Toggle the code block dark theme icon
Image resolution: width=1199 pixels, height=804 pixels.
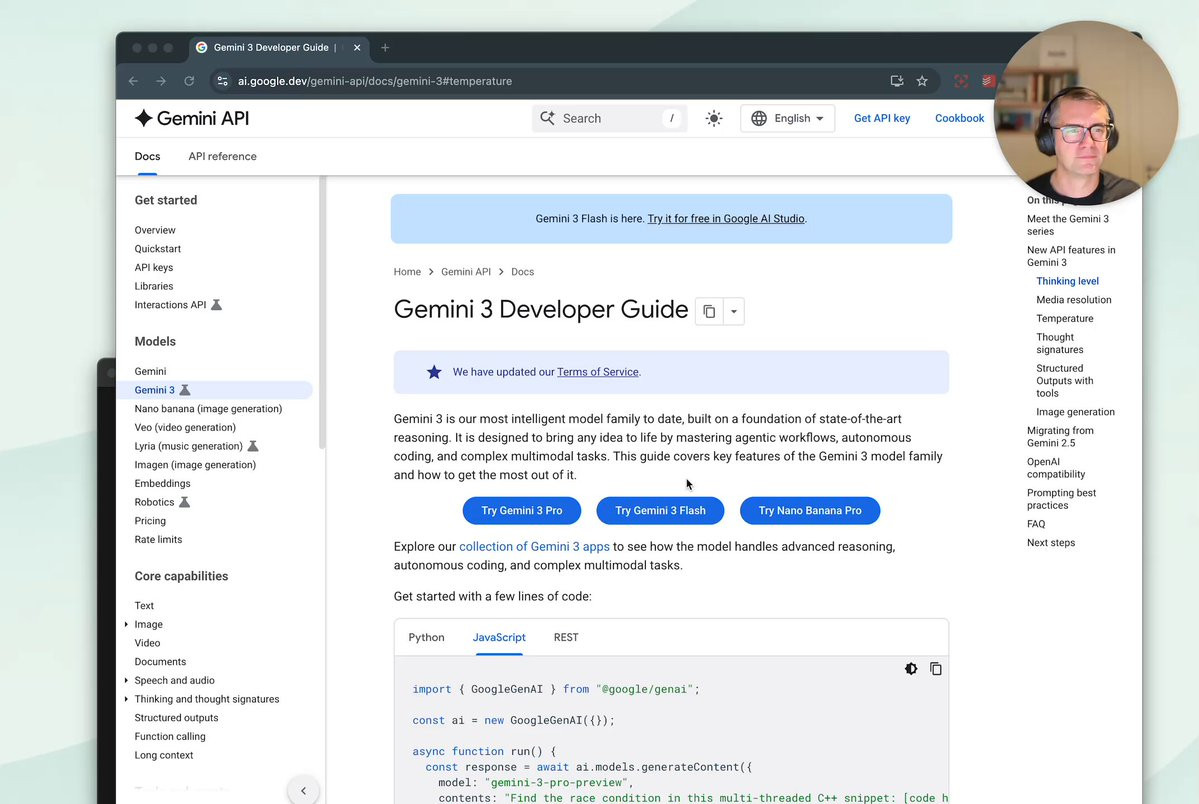coord(911,669)
